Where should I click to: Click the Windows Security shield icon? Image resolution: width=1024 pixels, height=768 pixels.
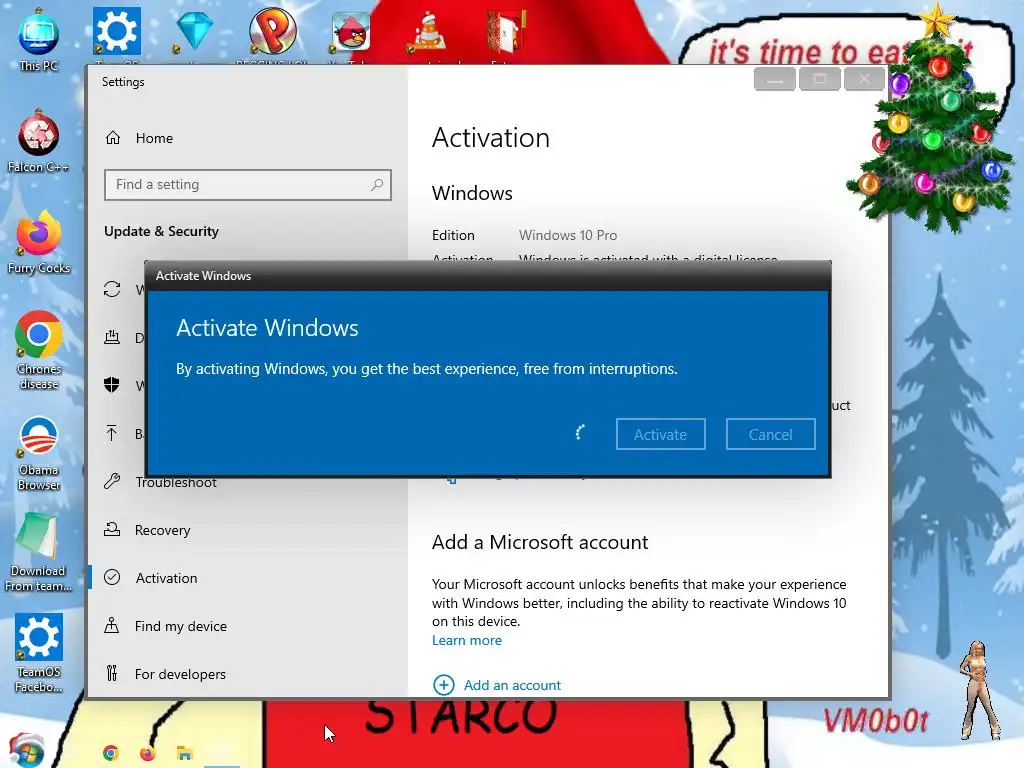coord(112,385)
